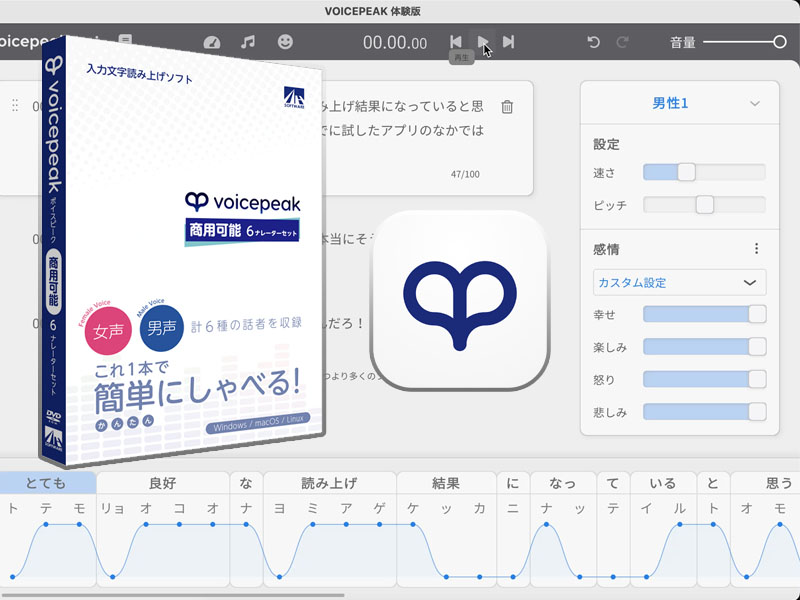Select the なっ word segment
Screen dimensions: 800x600
(x=563, y=483)
